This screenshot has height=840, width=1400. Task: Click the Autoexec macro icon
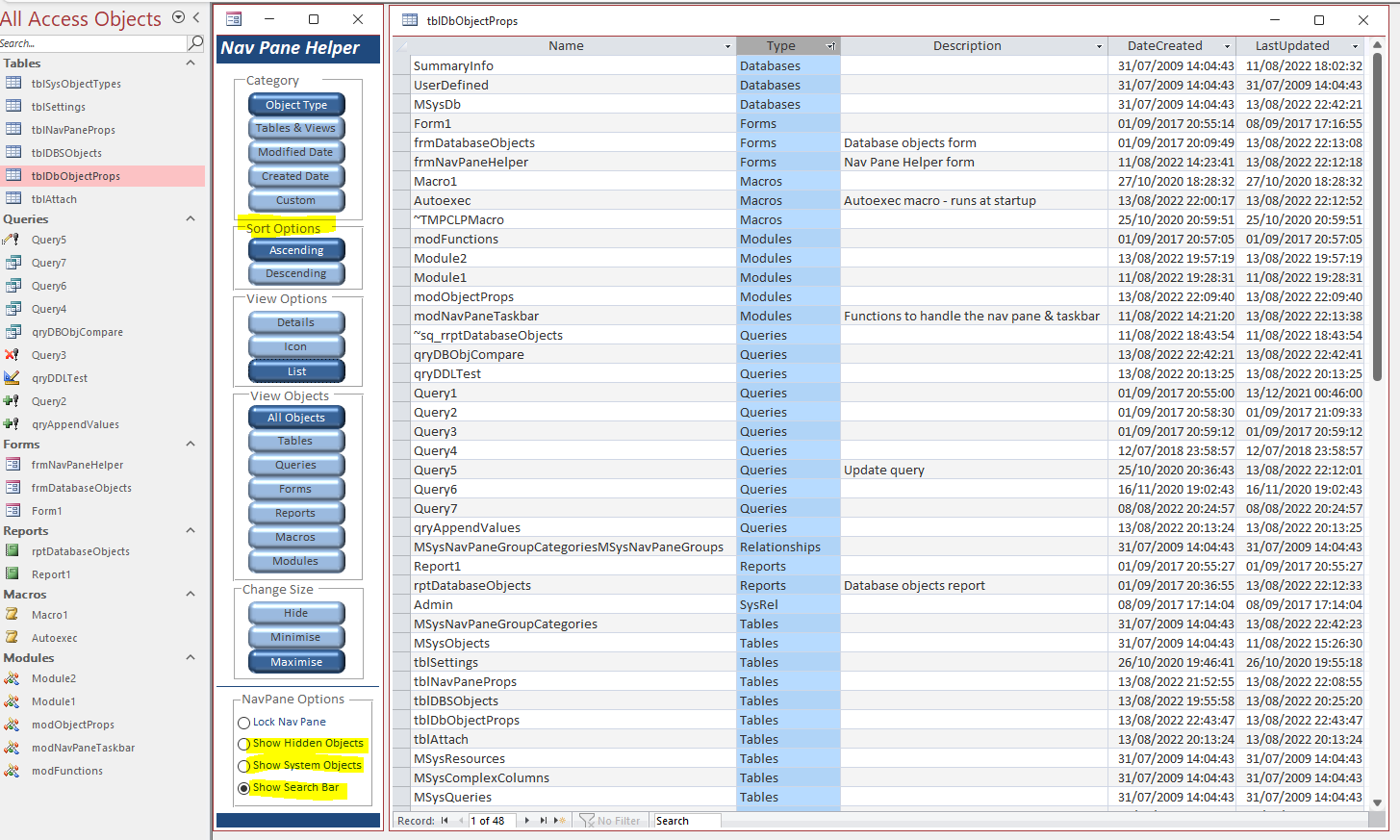[x=13, y=638]
